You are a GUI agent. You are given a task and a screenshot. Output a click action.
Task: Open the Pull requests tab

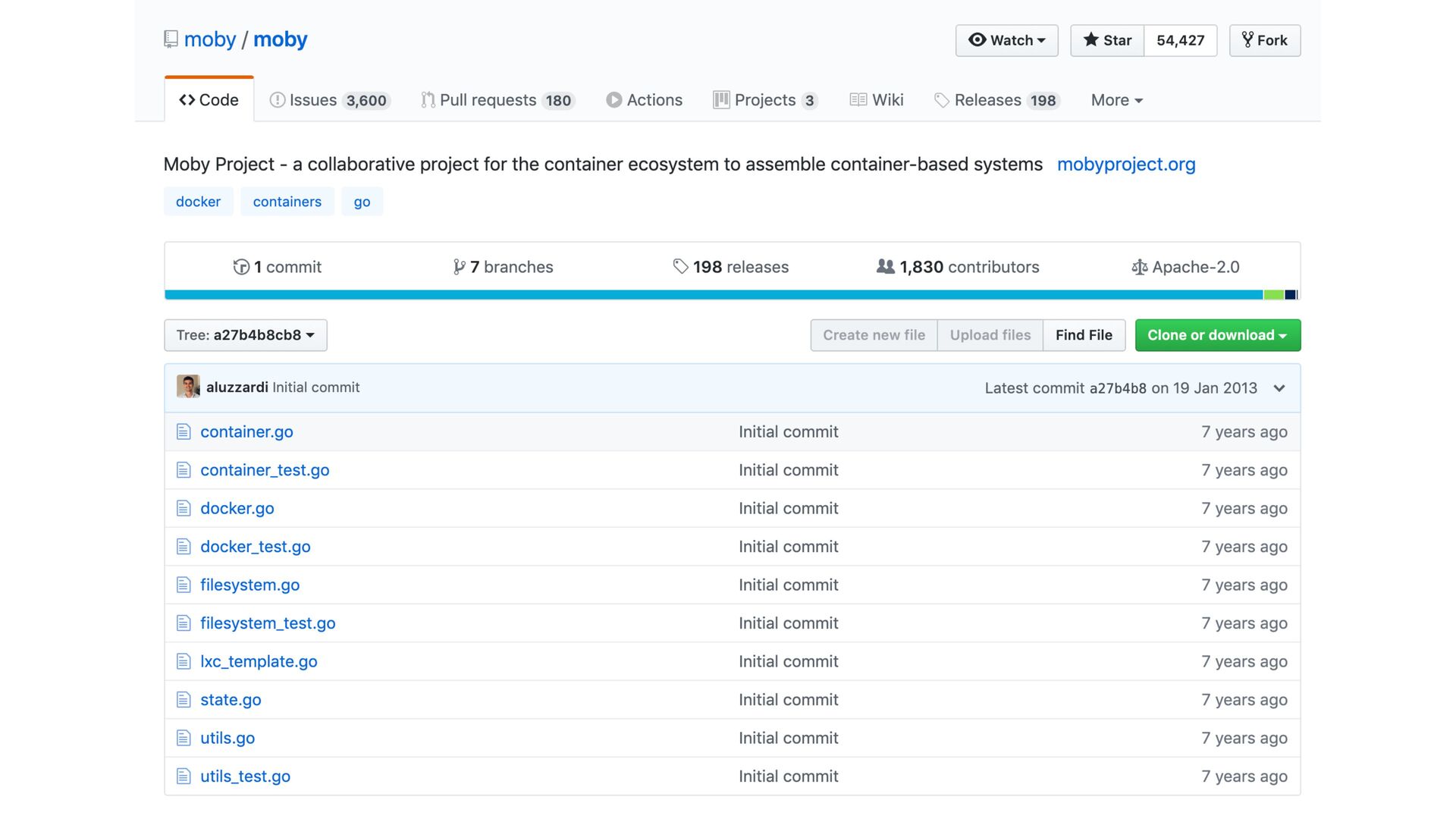[x=497, y=100]
